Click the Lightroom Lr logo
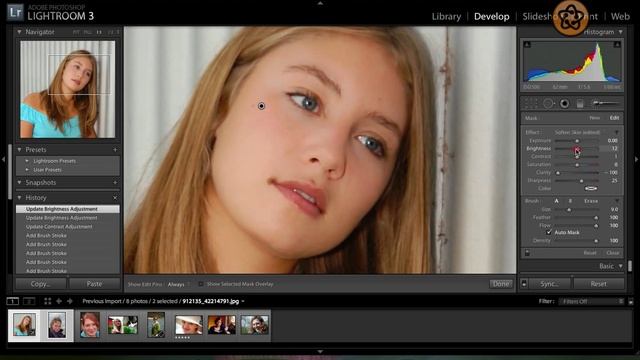 (16, 13)
